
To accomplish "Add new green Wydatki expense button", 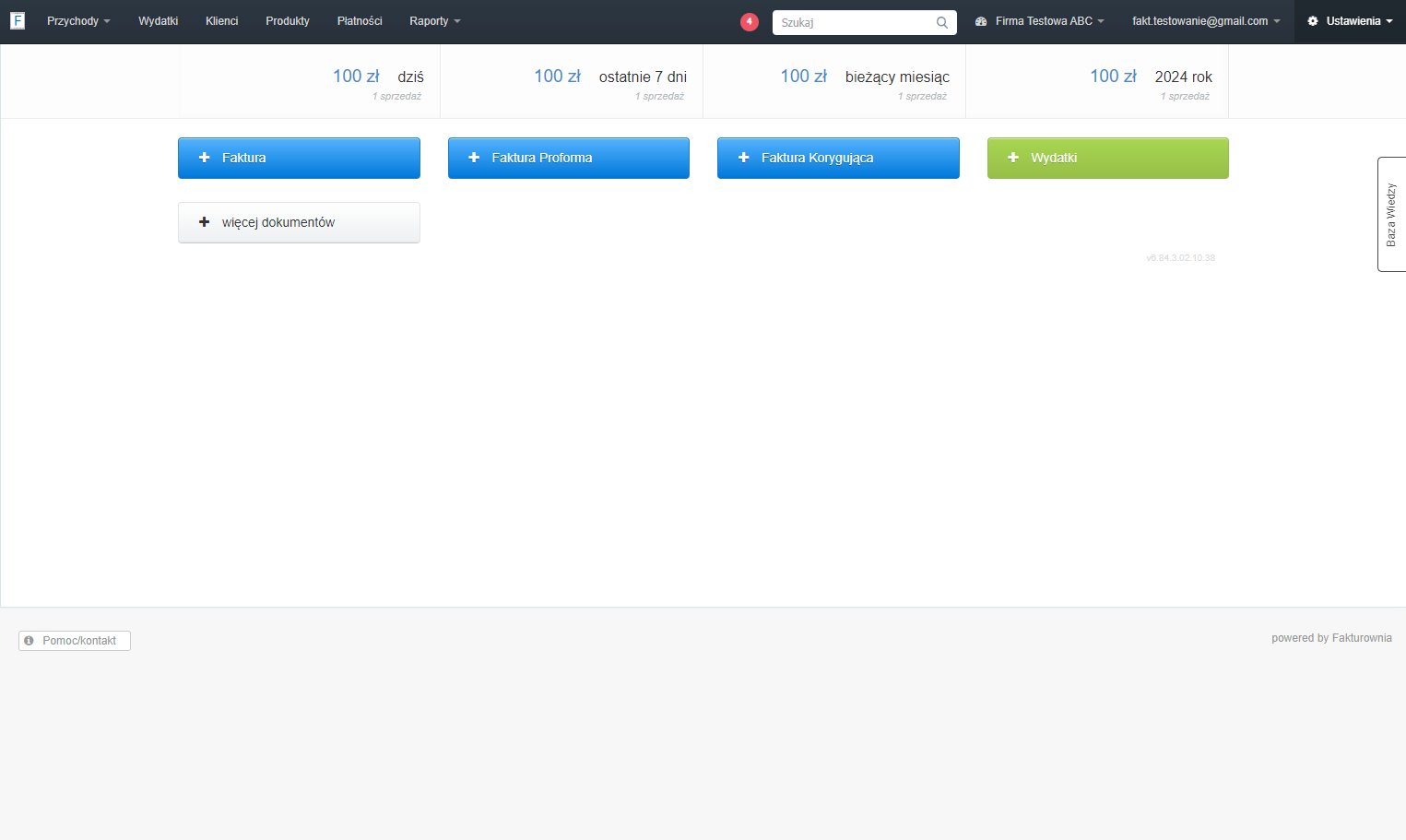I will [1108, 158].
